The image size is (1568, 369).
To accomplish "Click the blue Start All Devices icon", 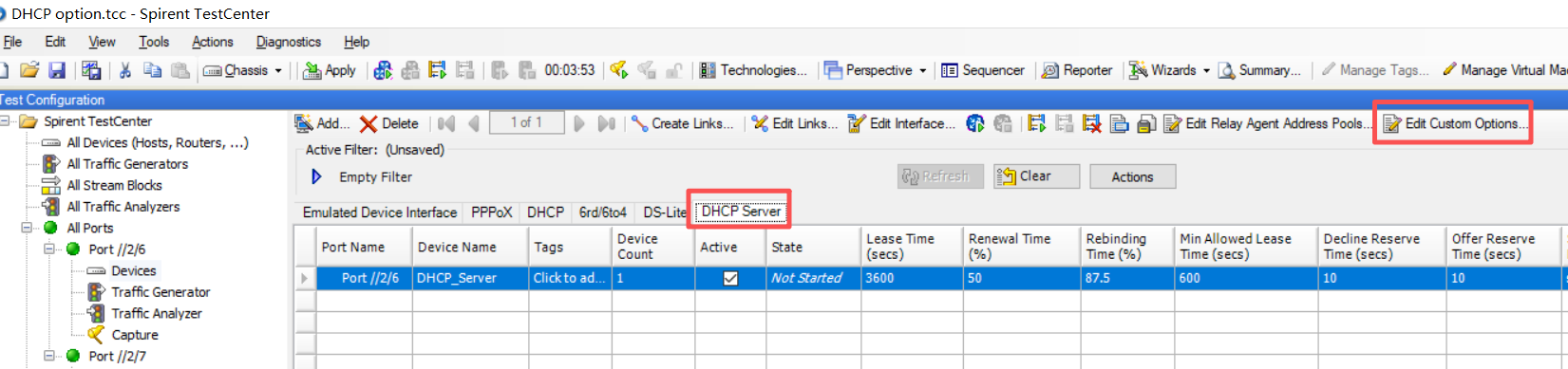I will [383, 70].
